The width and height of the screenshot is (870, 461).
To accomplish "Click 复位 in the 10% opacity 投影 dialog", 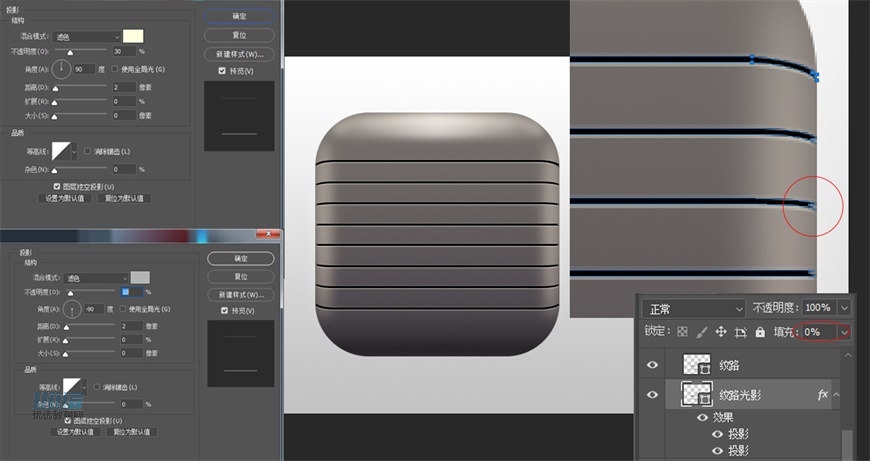I will (241, 276).
